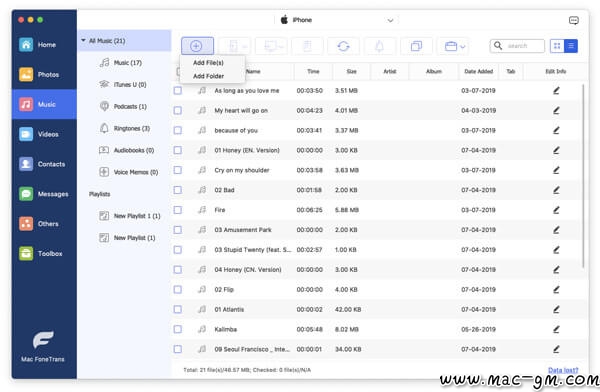The image size is (600, 392).
Task: Check the 01 Honey (EN. Version) checkbox
Action: click(x=178, y=150)
